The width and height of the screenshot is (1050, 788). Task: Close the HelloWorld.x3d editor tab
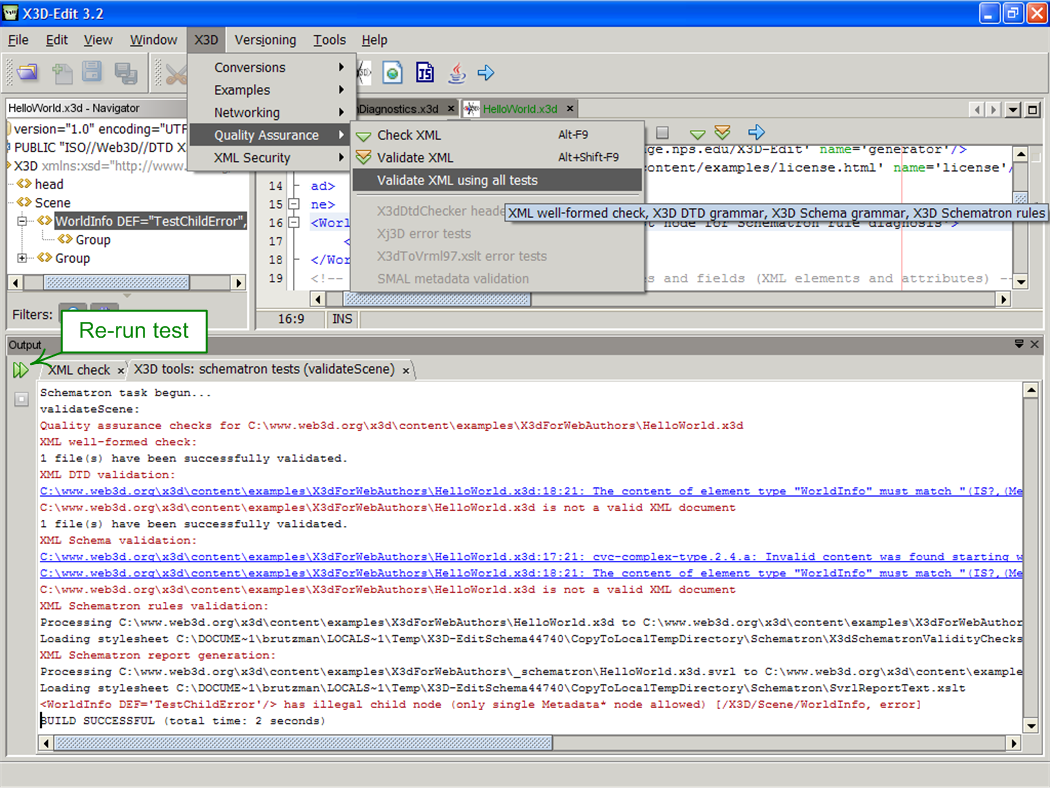(x=570, y=108)
